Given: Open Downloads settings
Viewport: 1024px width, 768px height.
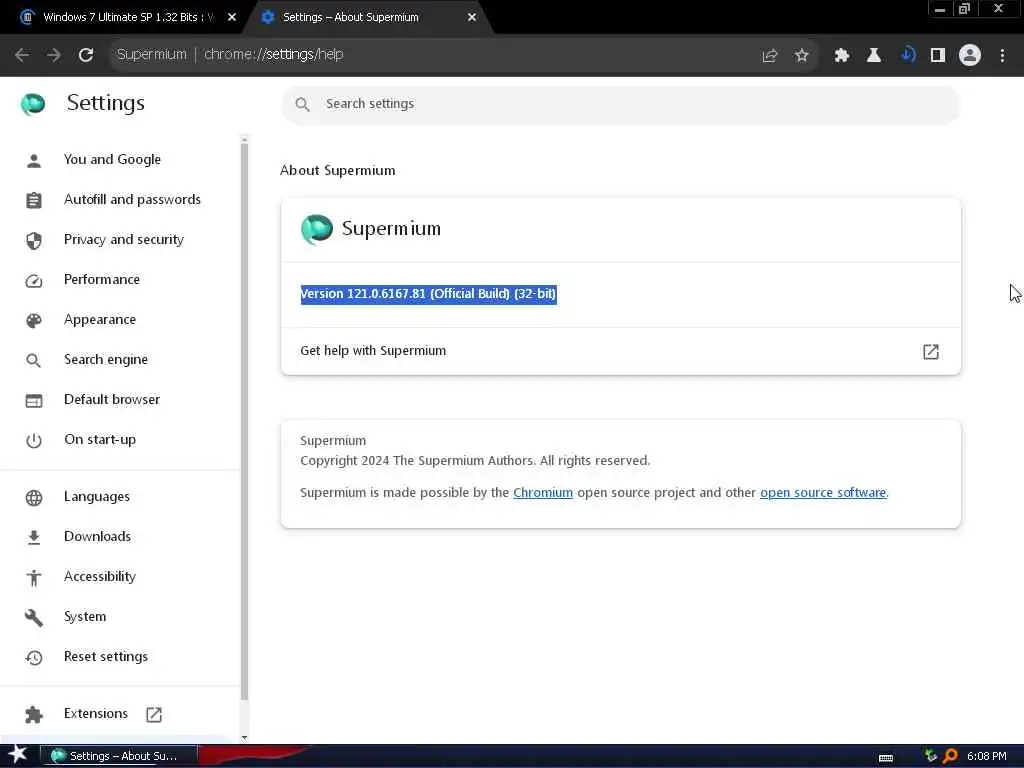Looking at the screenshot, I should tap(97, 536).
